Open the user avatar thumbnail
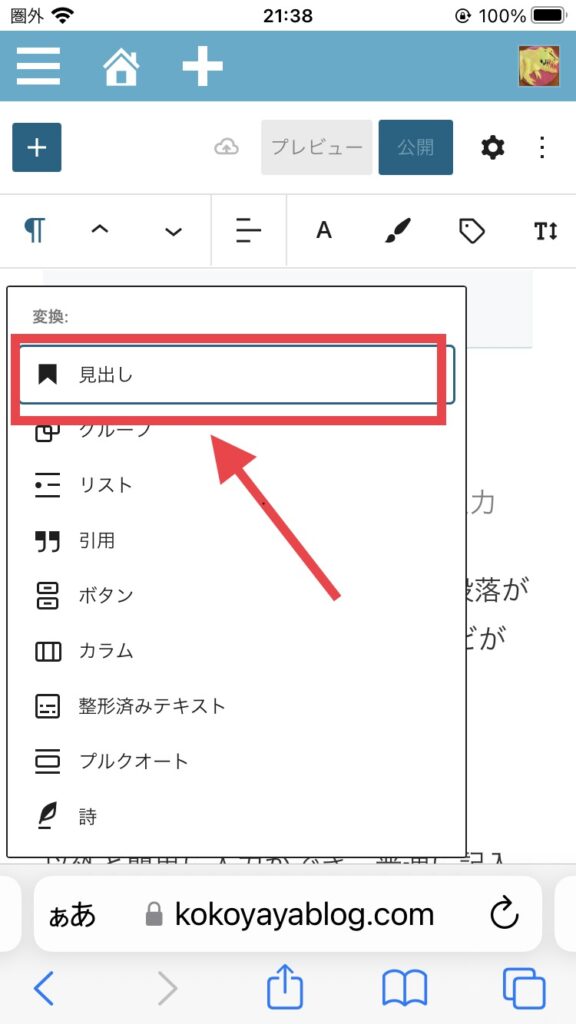The height and width of the screenshot is (1024, 576). 539,66
